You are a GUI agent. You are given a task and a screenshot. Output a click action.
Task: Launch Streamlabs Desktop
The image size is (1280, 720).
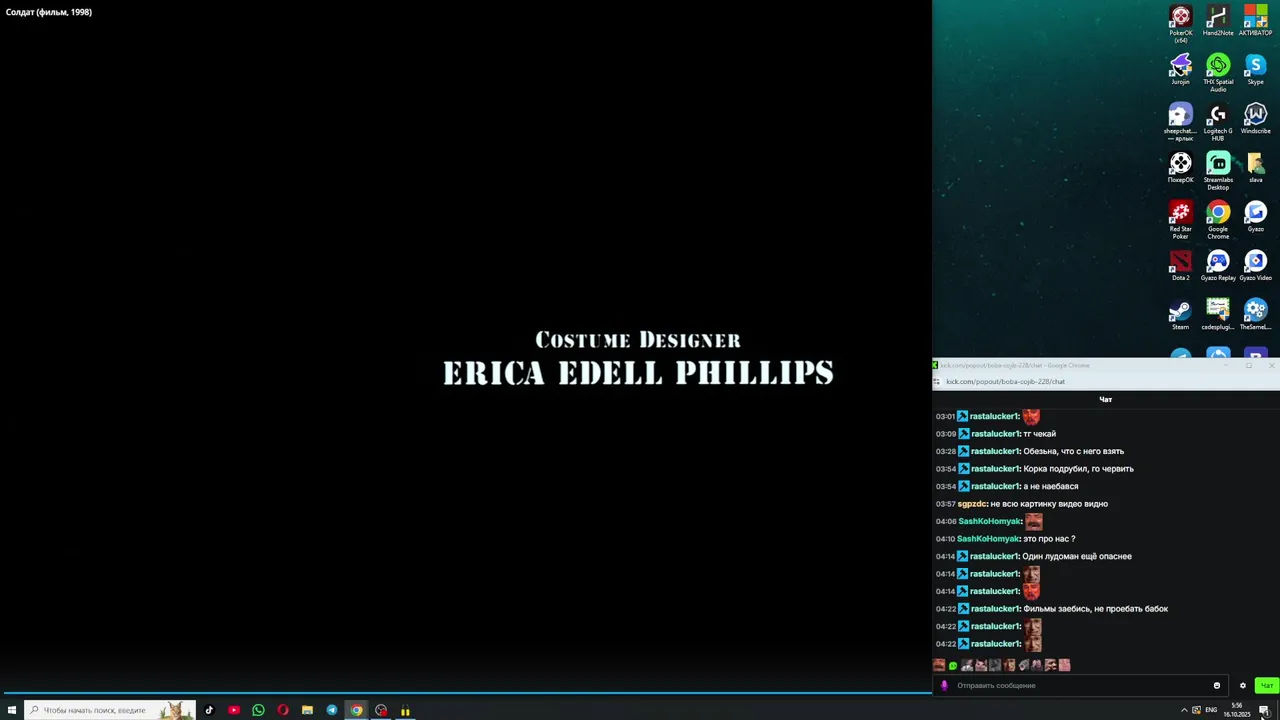point(1218,171)
